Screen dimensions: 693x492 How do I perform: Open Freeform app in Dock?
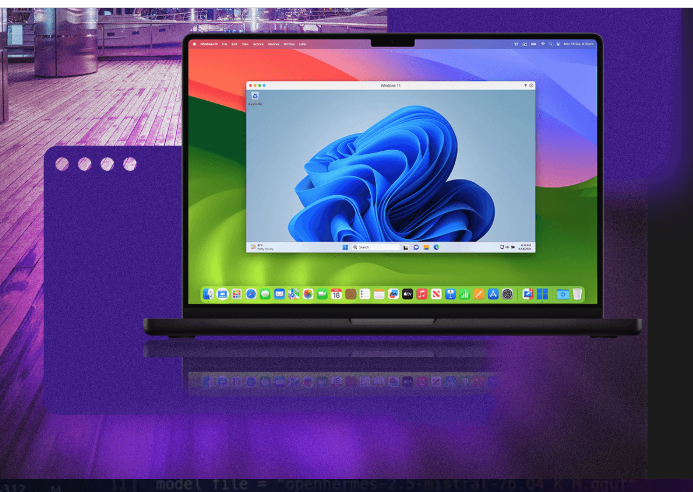(x=393, y=294)
